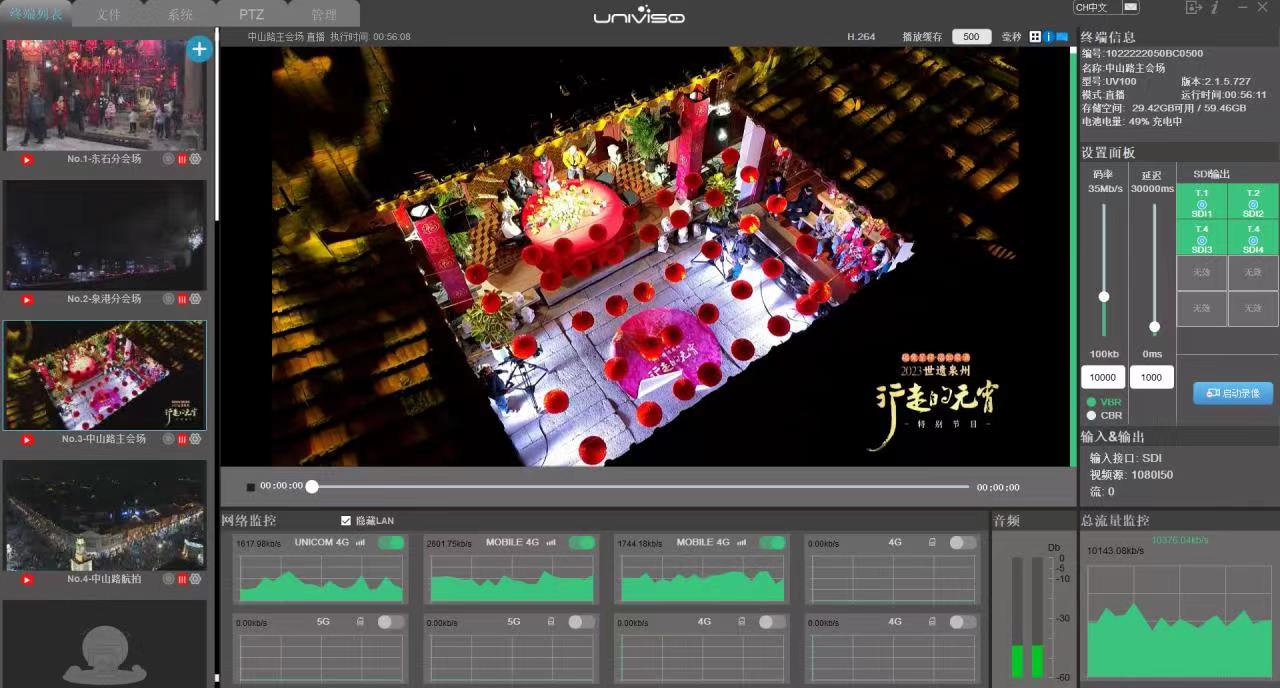The width and height of the screenshot is (1280, 688).
Task: Select the blue single-view rectangle icon
Action: (1062, 37)
